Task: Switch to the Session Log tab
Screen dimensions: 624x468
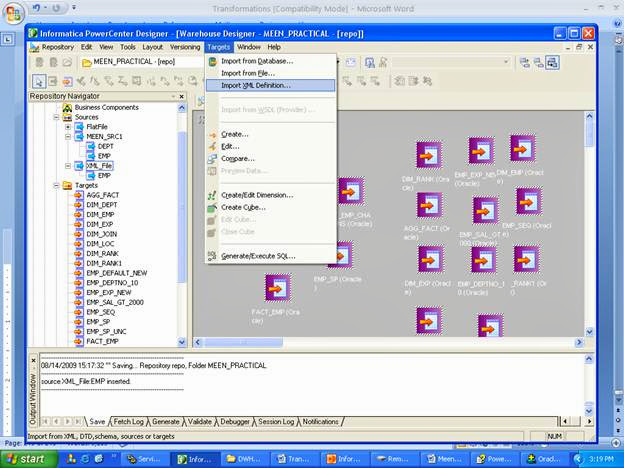Action: tap(276, 421)
